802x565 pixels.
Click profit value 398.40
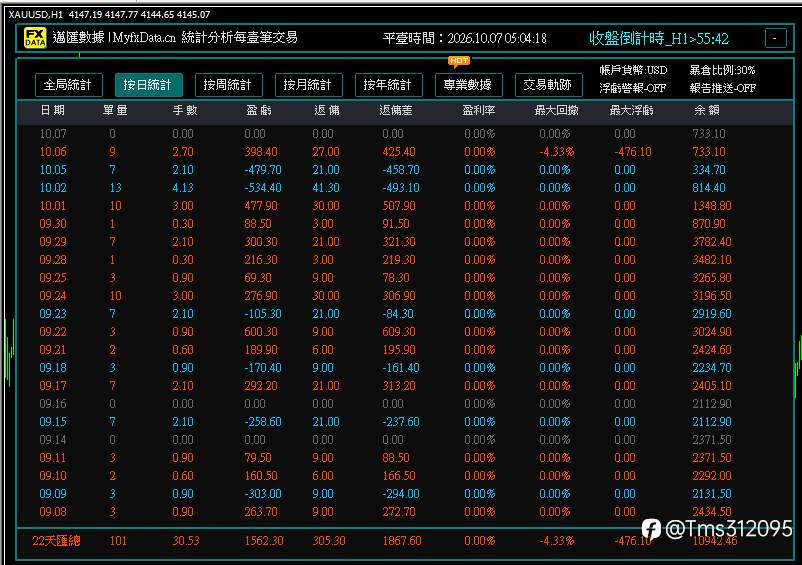pyautogui.click(x=261, y=152)
